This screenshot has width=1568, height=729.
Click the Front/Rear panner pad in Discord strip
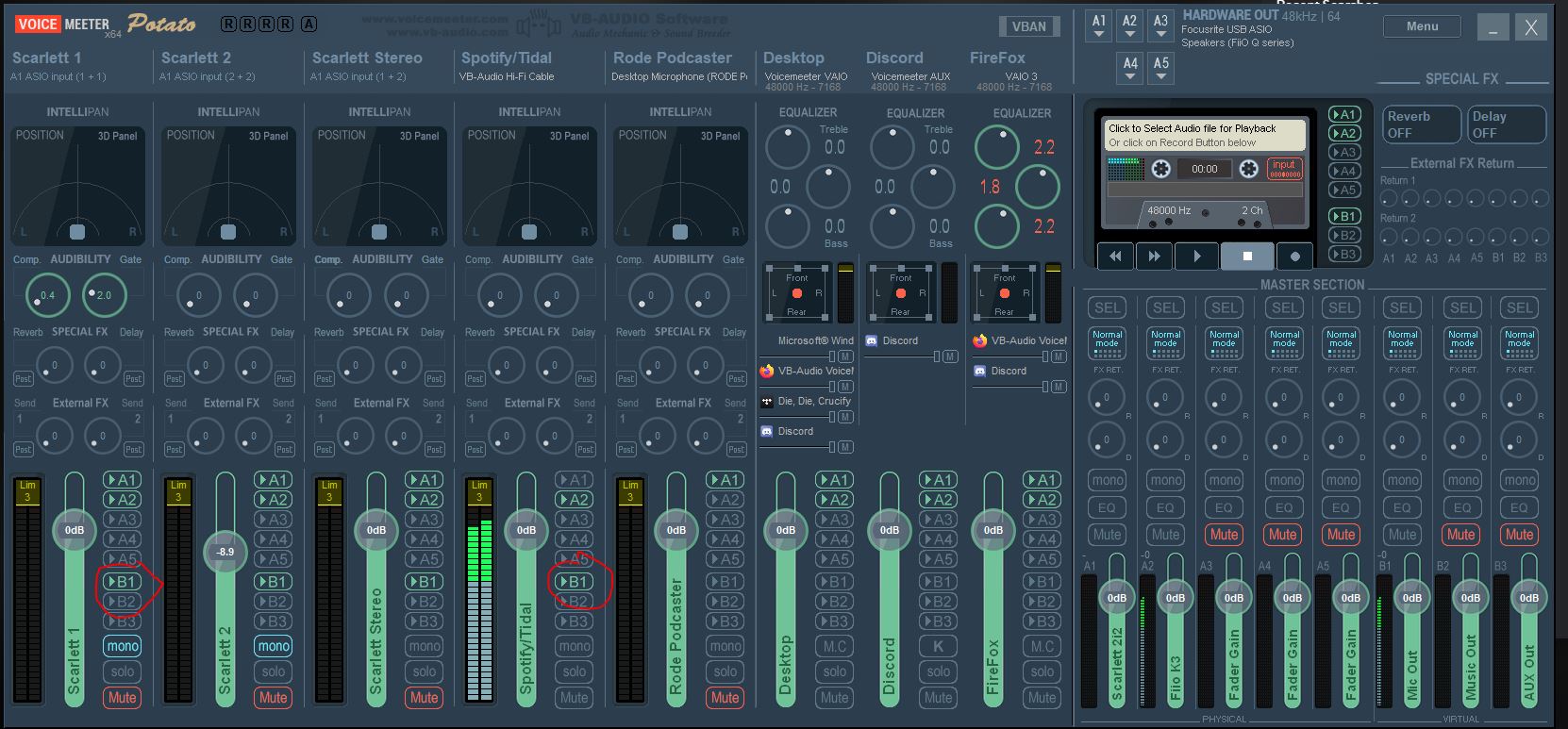(901, 292)
